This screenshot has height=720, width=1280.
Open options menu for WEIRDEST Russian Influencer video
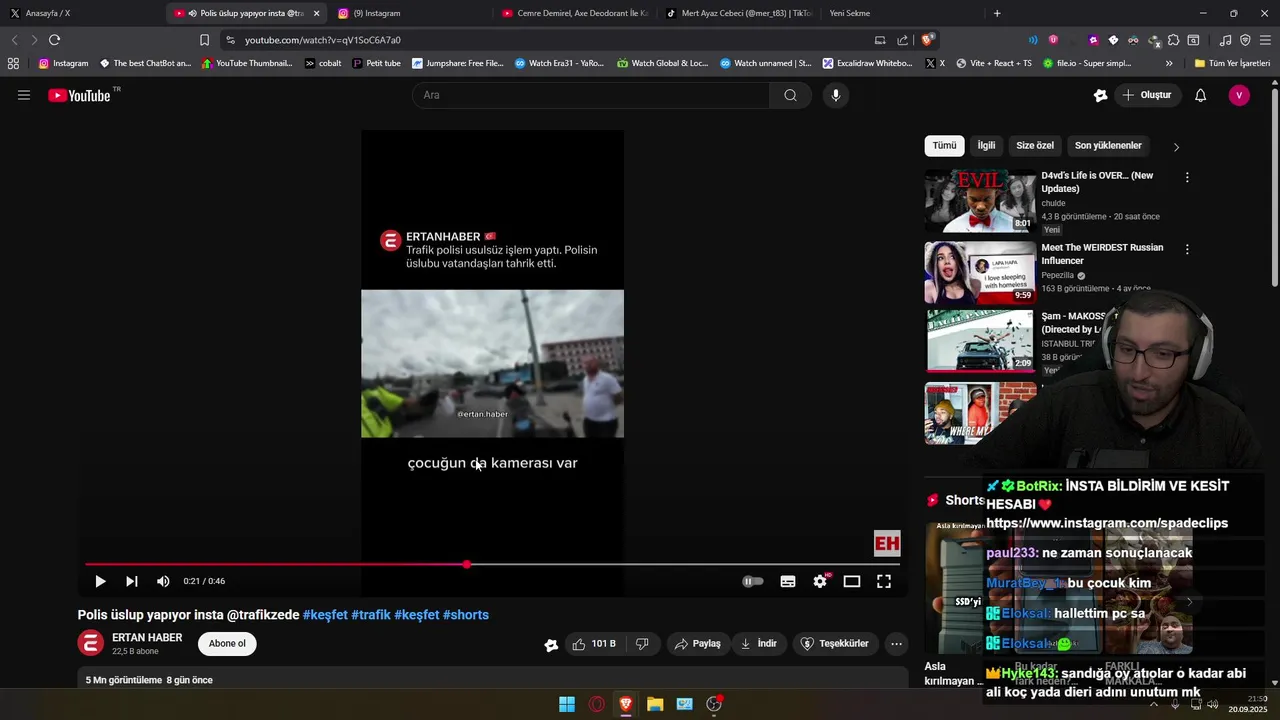(x=1187, y=249)
